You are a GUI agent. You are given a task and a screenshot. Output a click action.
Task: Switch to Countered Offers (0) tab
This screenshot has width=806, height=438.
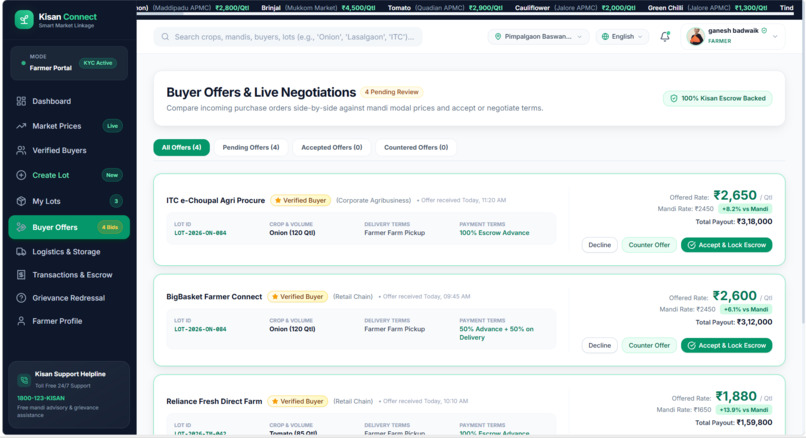pos(416,148)
